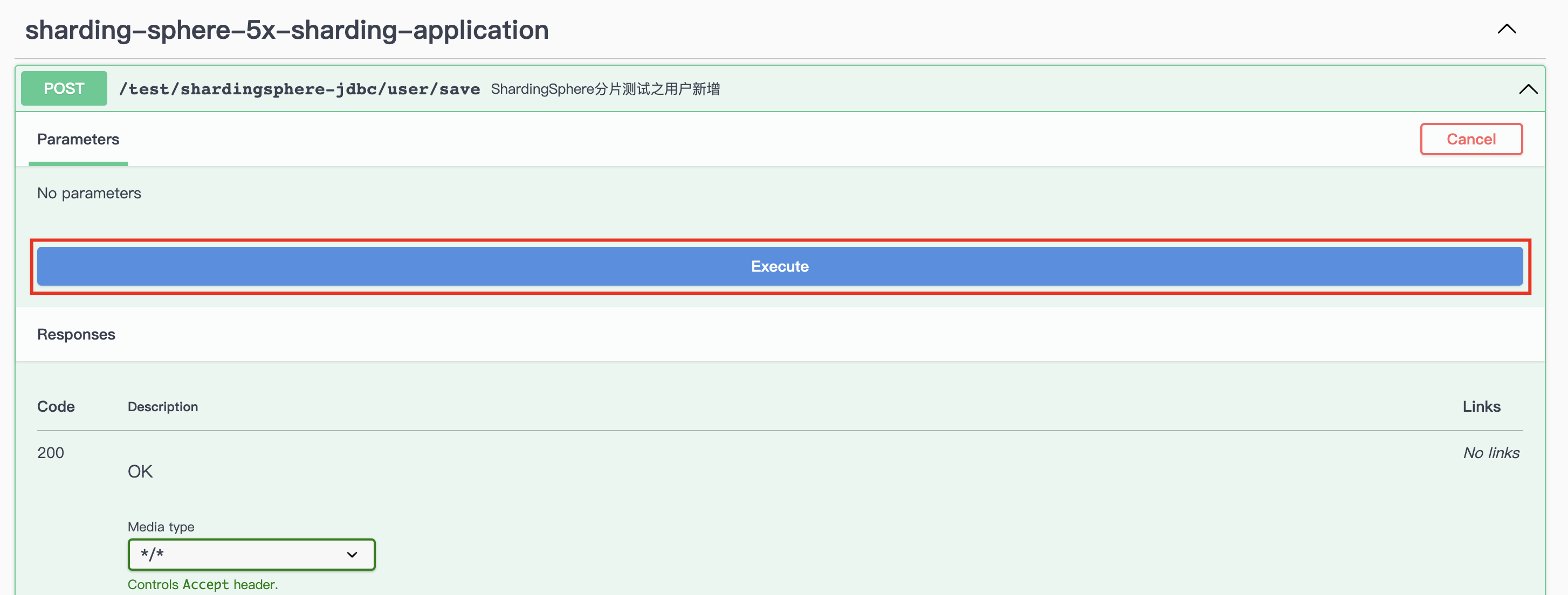Screen dimensions: 1568x595
Task: Collapse the POST user/save operation chevron
Action: tap(1528, 89)
